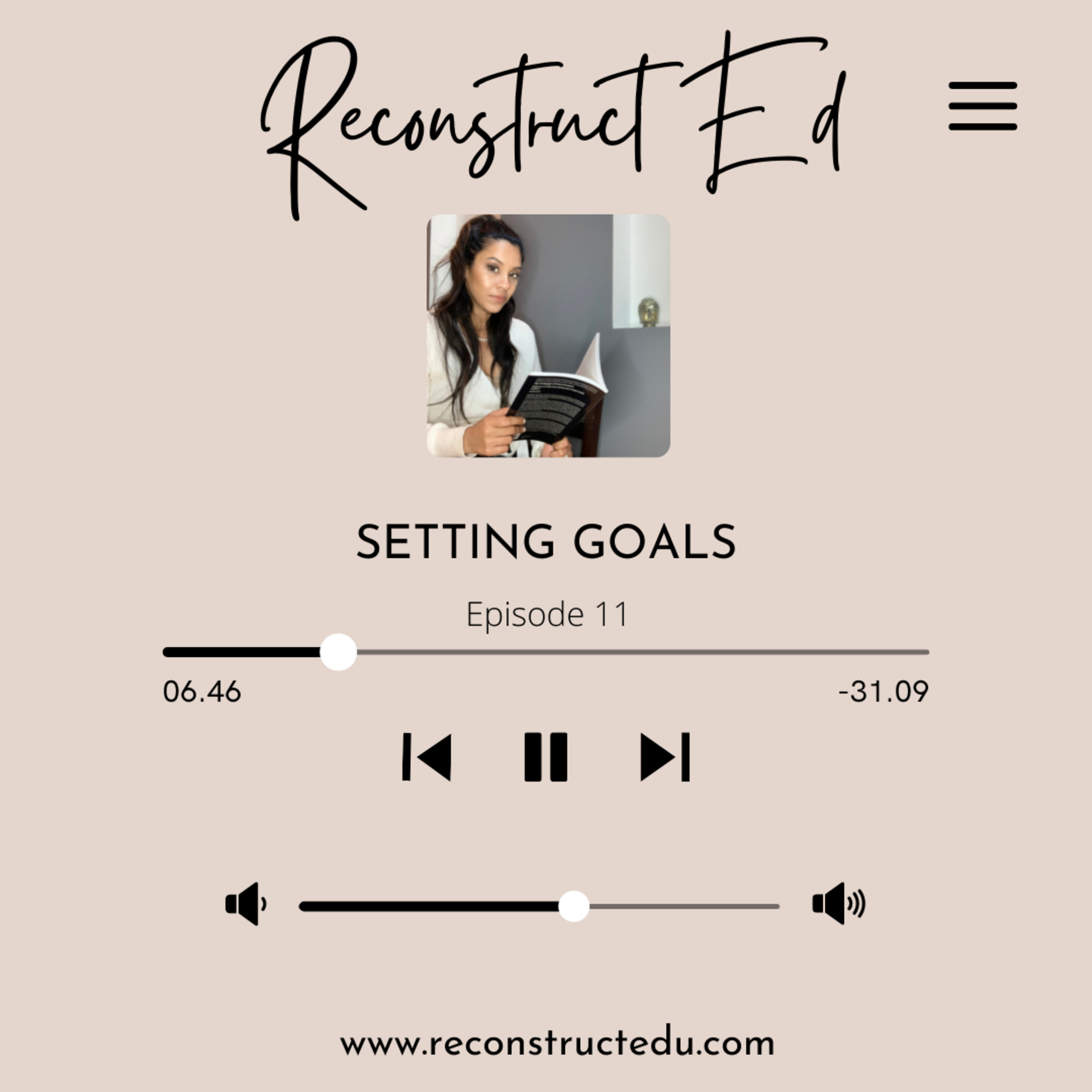Click the volume slider knob

(x=574, y=906)
